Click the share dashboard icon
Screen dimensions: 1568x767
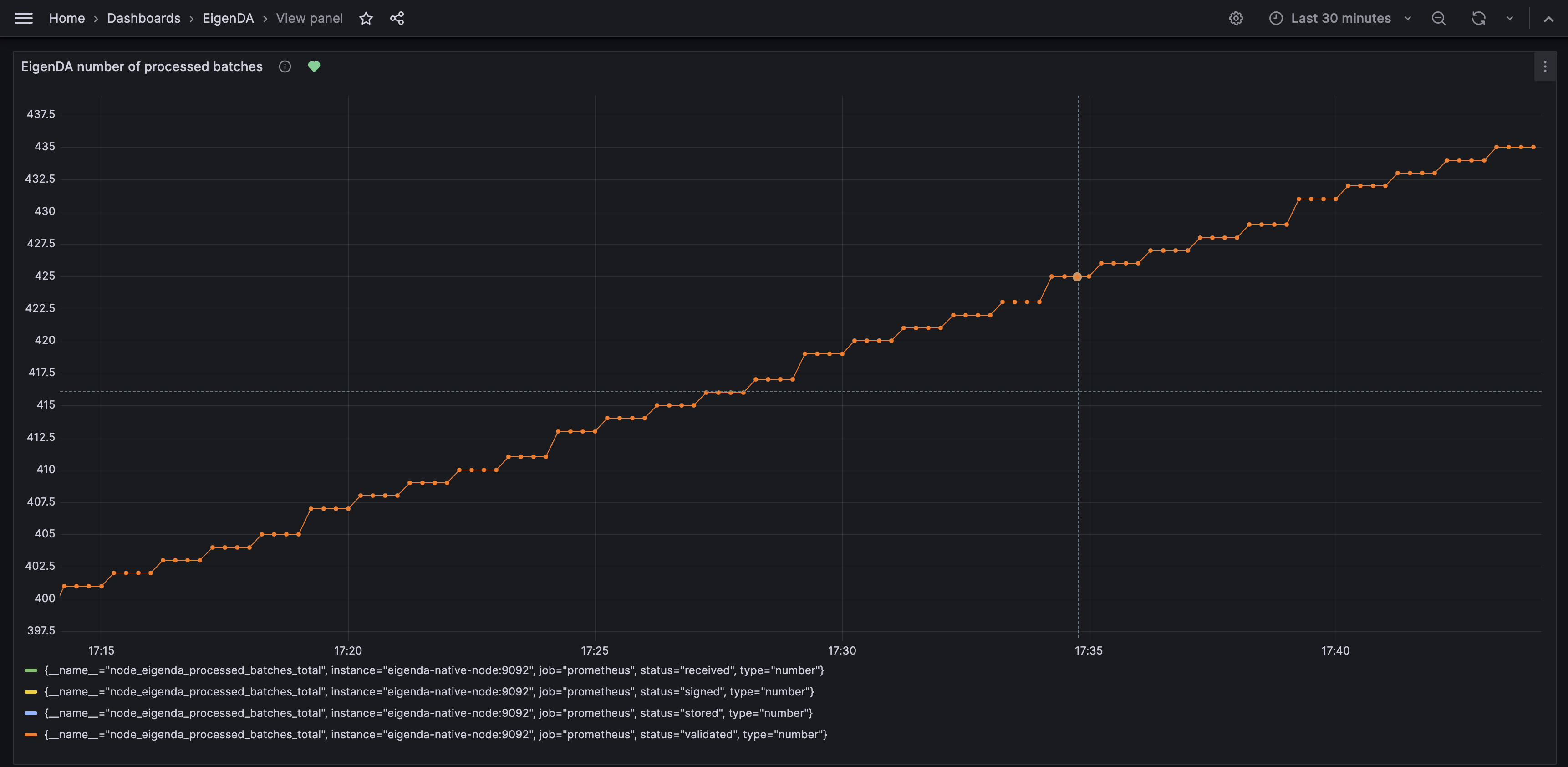coord(397,18)
